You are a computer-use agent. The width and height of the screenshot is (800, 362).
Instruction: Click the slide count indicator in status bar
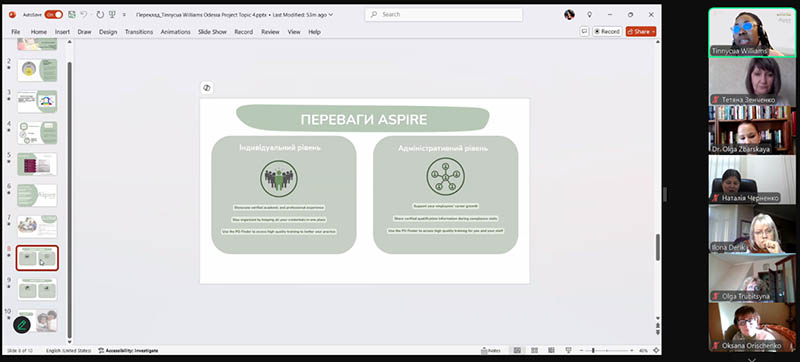coord(20,351)
